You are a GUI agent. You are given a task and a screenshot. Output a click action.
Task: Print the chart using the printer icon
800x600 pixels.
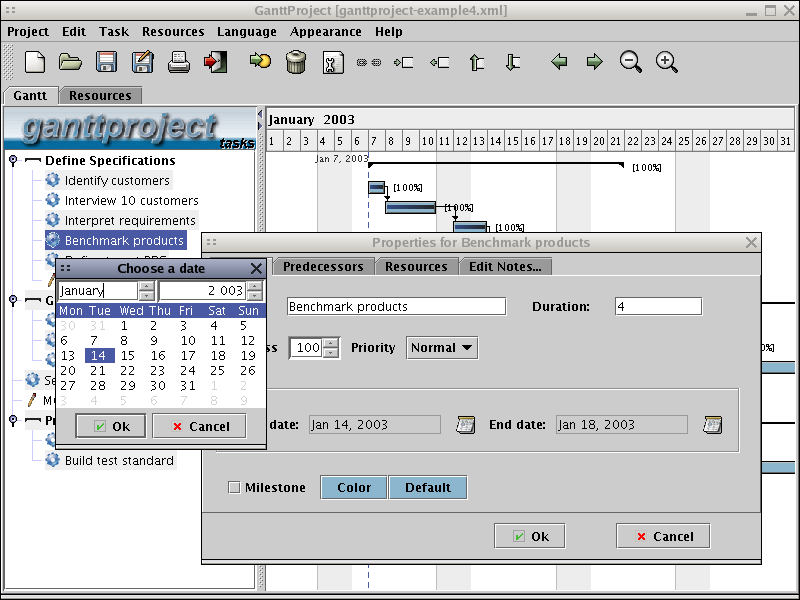(179, 62)
